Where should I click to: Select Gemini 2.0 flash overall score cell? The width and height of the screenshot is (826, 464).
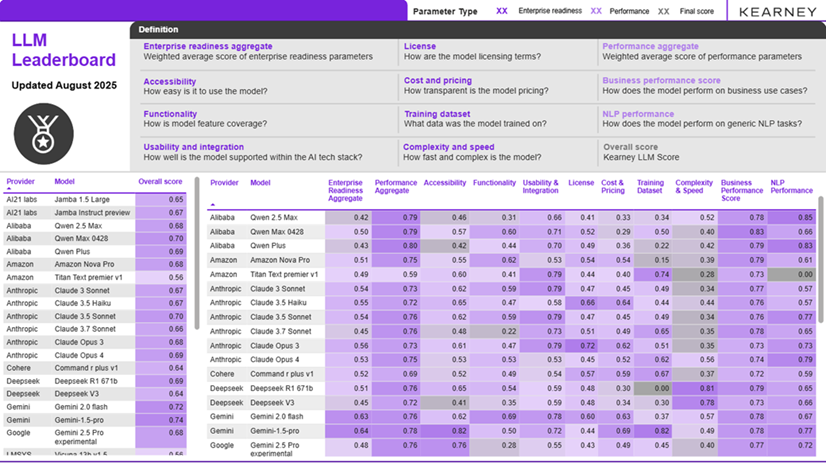click(161, 407)
